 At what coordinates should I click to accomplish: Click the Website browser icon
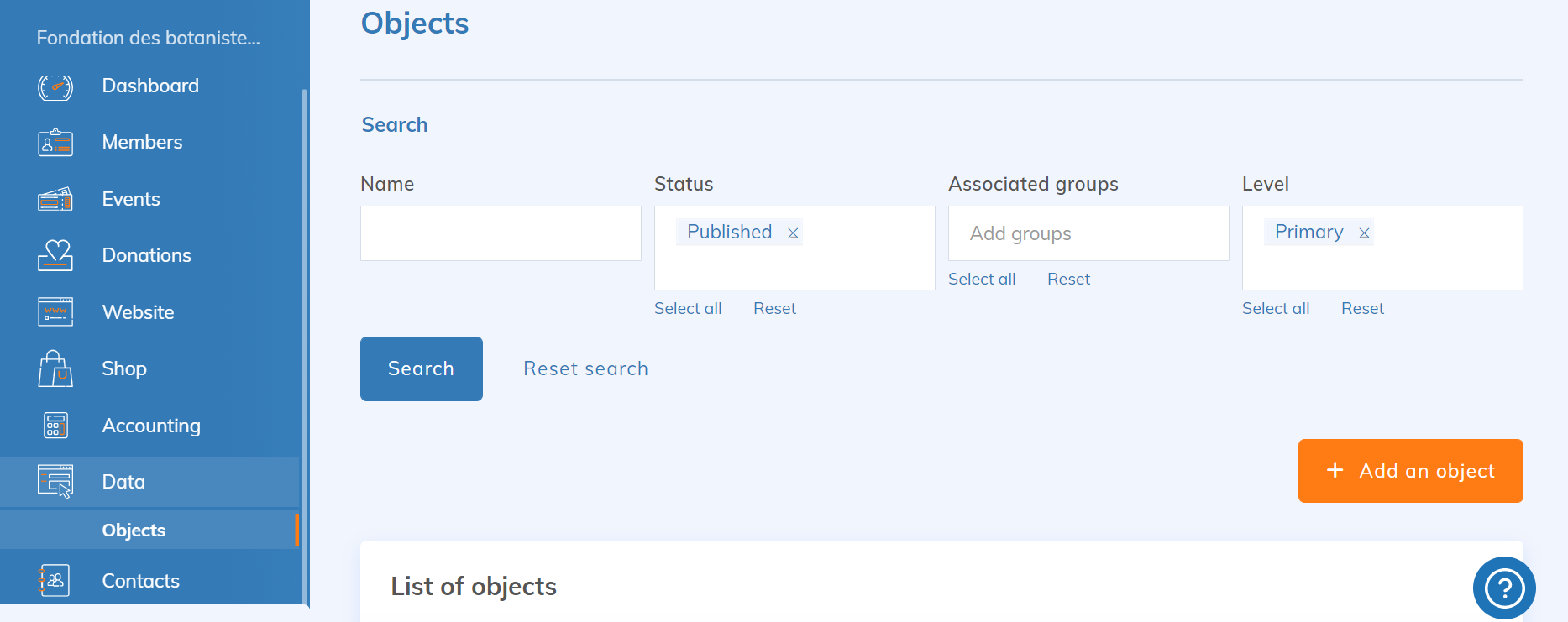55,312
